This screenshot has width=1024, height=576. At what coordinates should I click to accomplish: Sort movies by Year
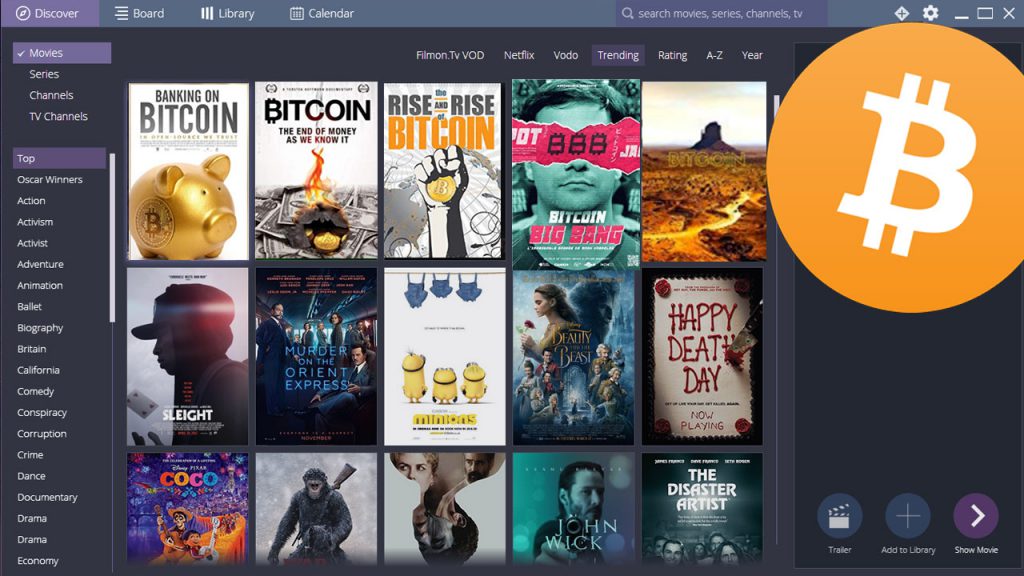[x=752, y=56]
